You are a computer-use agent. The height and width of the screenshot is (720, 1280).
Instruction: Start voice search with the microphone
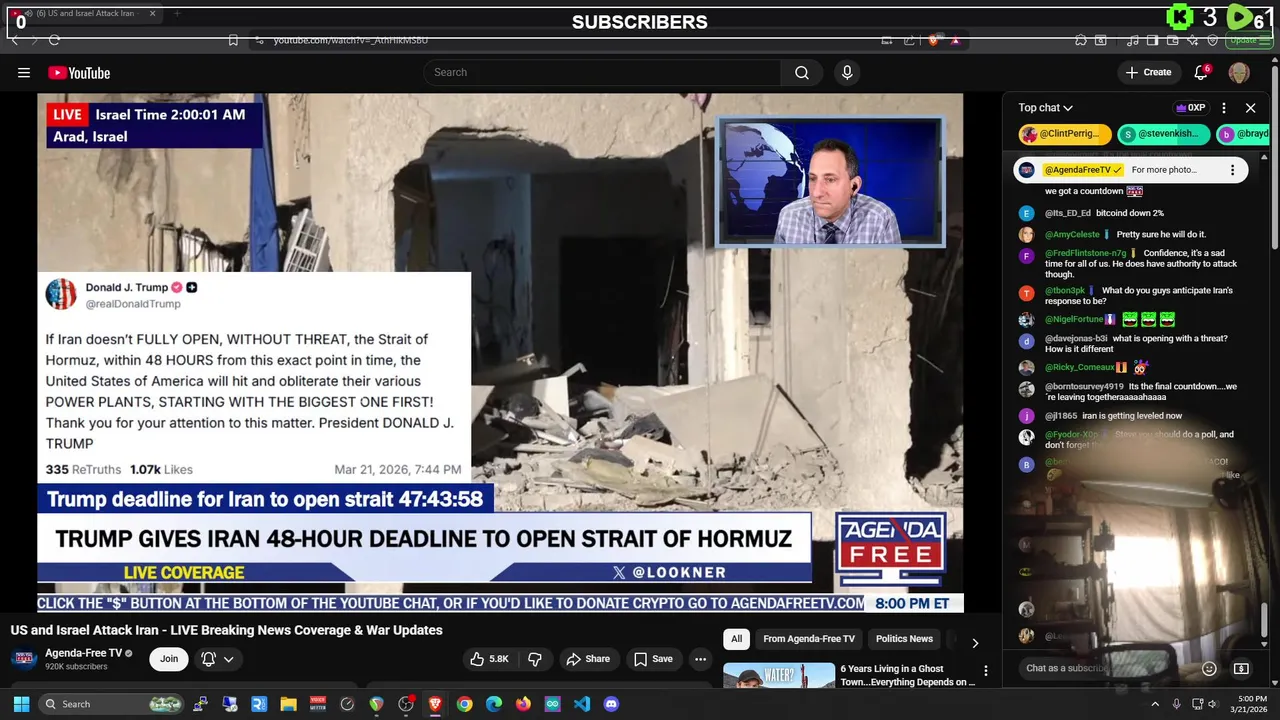(x=847, y=72)
